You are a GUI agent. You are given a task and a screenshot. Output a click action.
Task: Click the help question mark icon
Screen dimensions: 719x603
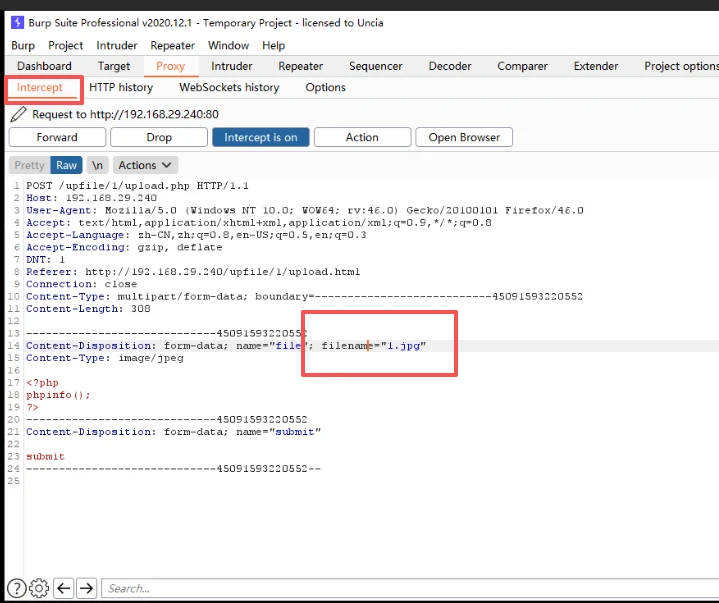[17, 588]
